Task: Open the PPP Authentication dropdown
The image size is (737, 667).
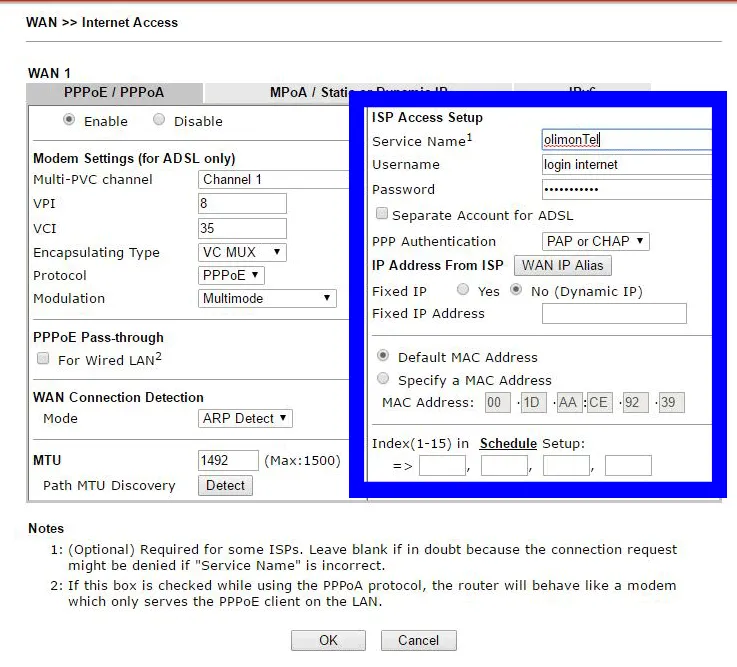Action: tap(596, 241)
